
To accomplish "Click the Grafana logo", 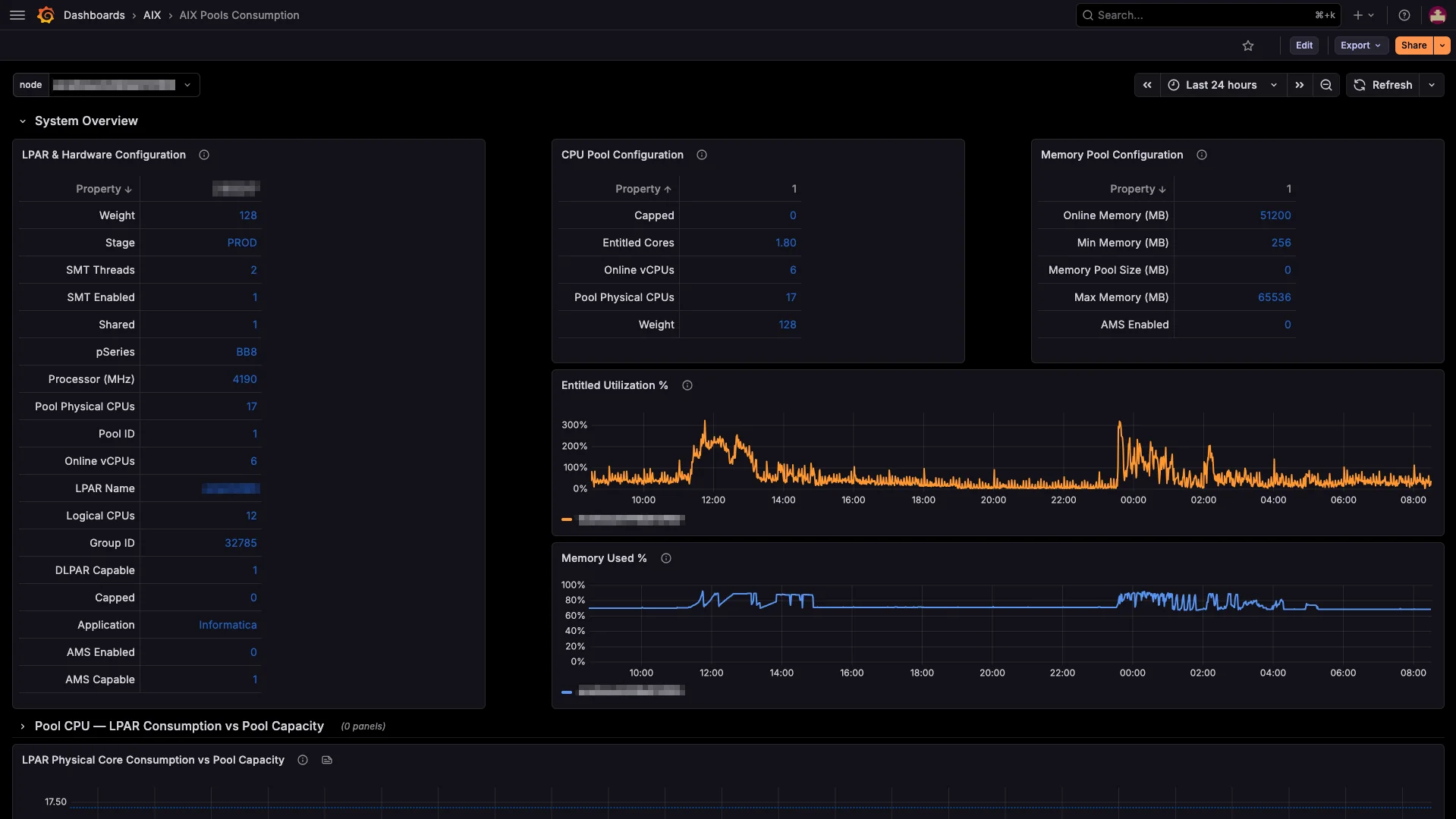I will pos(45,15).
